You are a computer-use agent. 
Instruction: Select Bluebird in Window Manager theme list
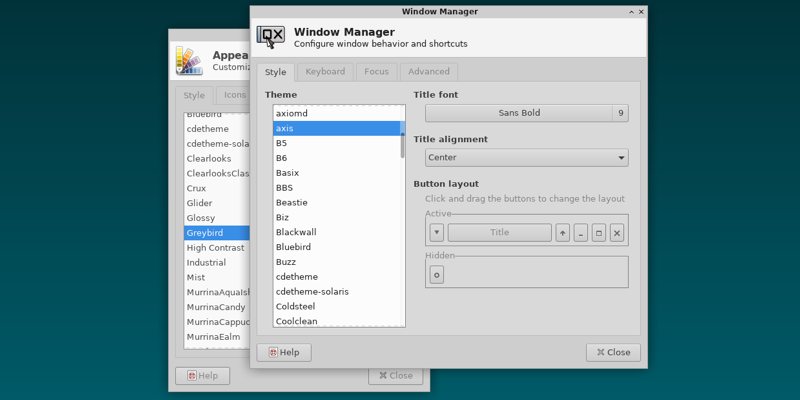tap(337, 247)
